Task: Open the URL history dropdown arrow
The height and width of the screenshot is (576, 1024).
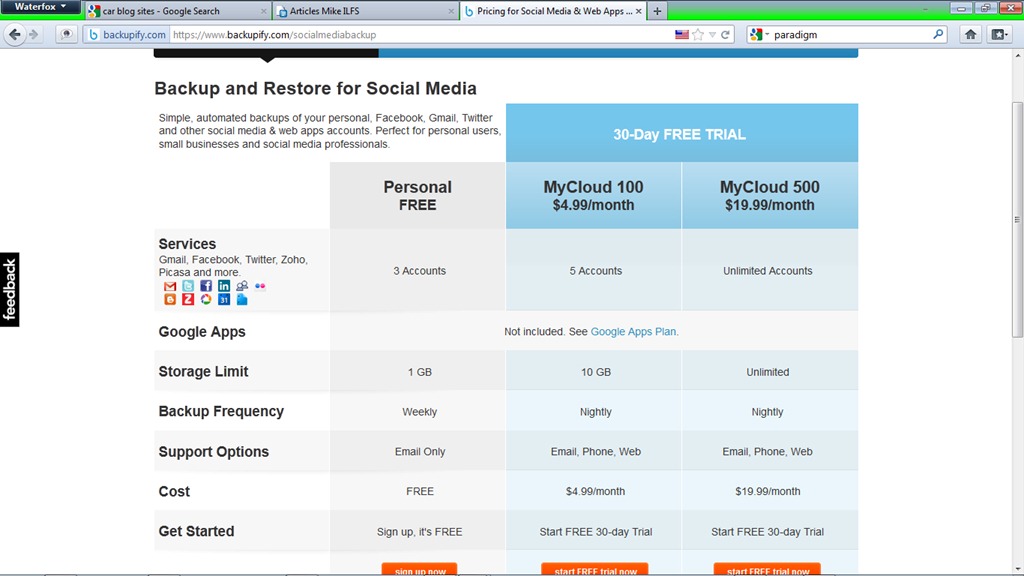Action: tap(712, 34)
